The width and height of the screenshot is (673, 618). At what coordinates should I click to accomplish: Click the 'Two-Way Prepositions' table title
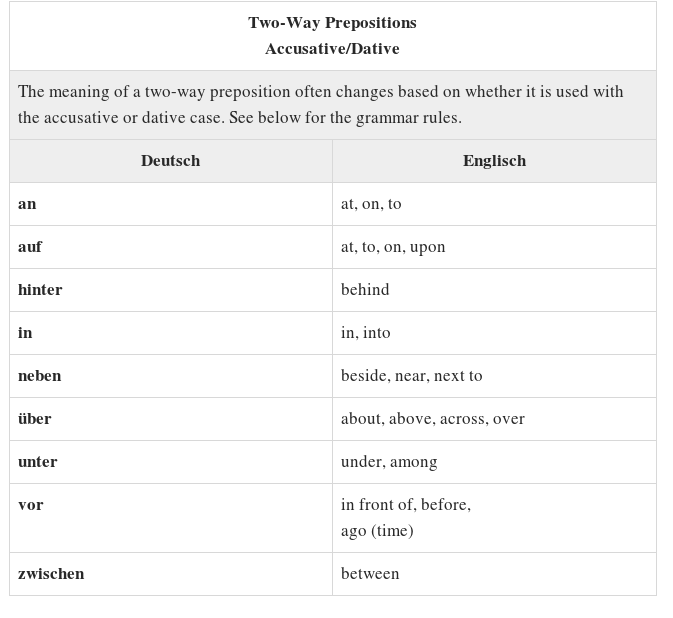[332, 23]
